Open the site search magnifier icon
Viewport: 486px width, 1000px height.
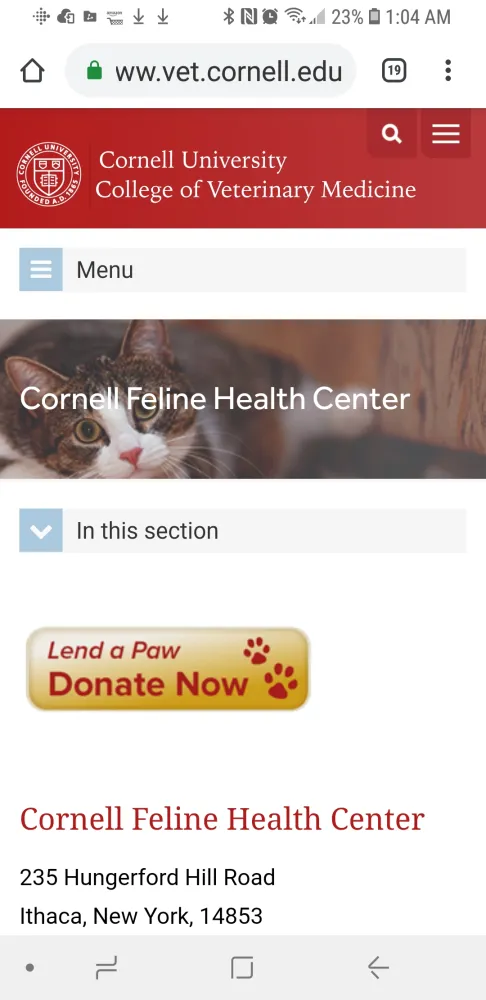(392, 133)
